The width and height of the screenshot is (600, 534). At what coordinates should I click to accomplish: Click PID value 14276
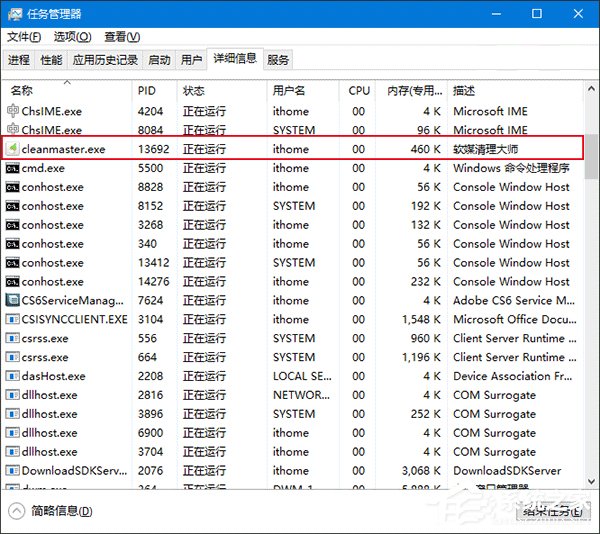(x=153, y=282)
